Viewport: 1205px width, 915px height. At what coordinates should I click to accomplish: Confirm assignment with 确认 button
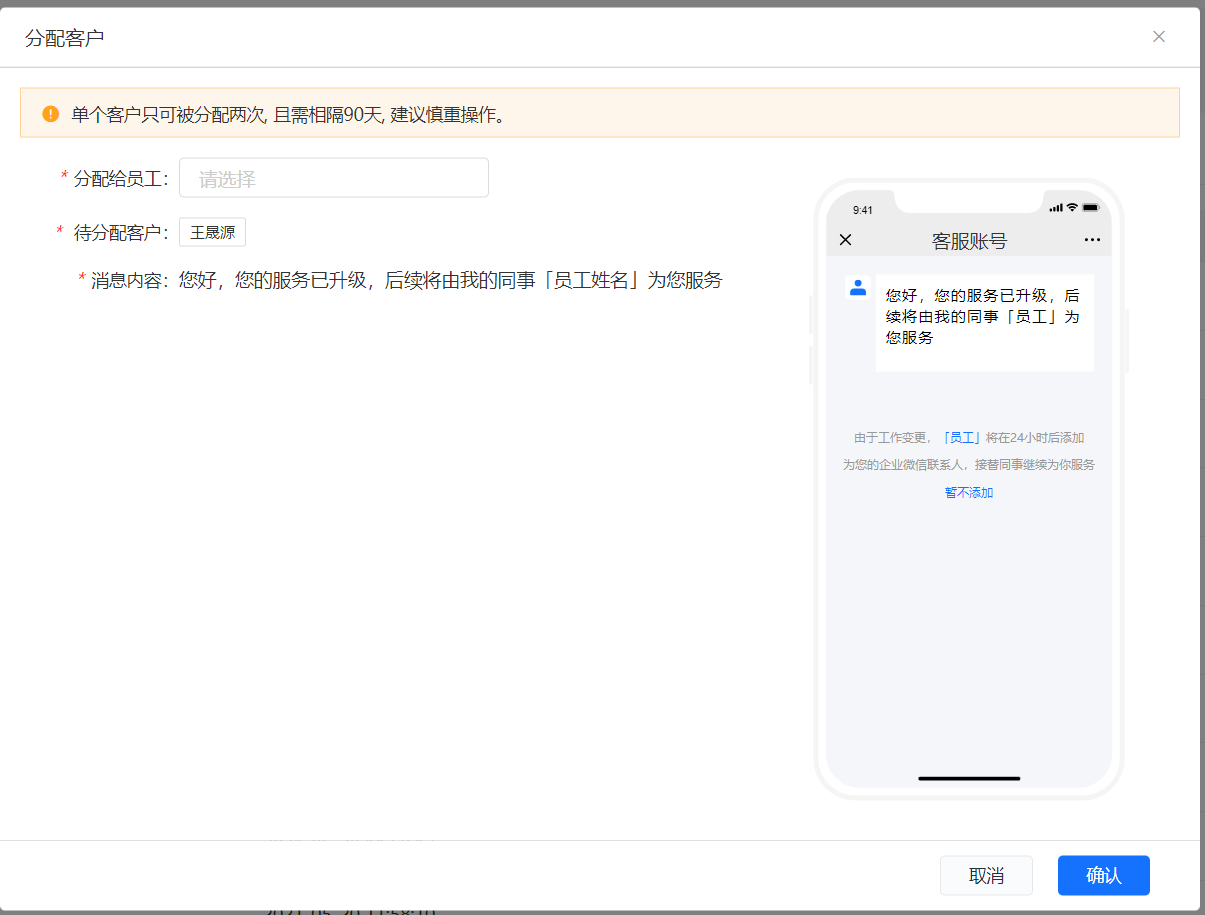[x=1104, y=876]
